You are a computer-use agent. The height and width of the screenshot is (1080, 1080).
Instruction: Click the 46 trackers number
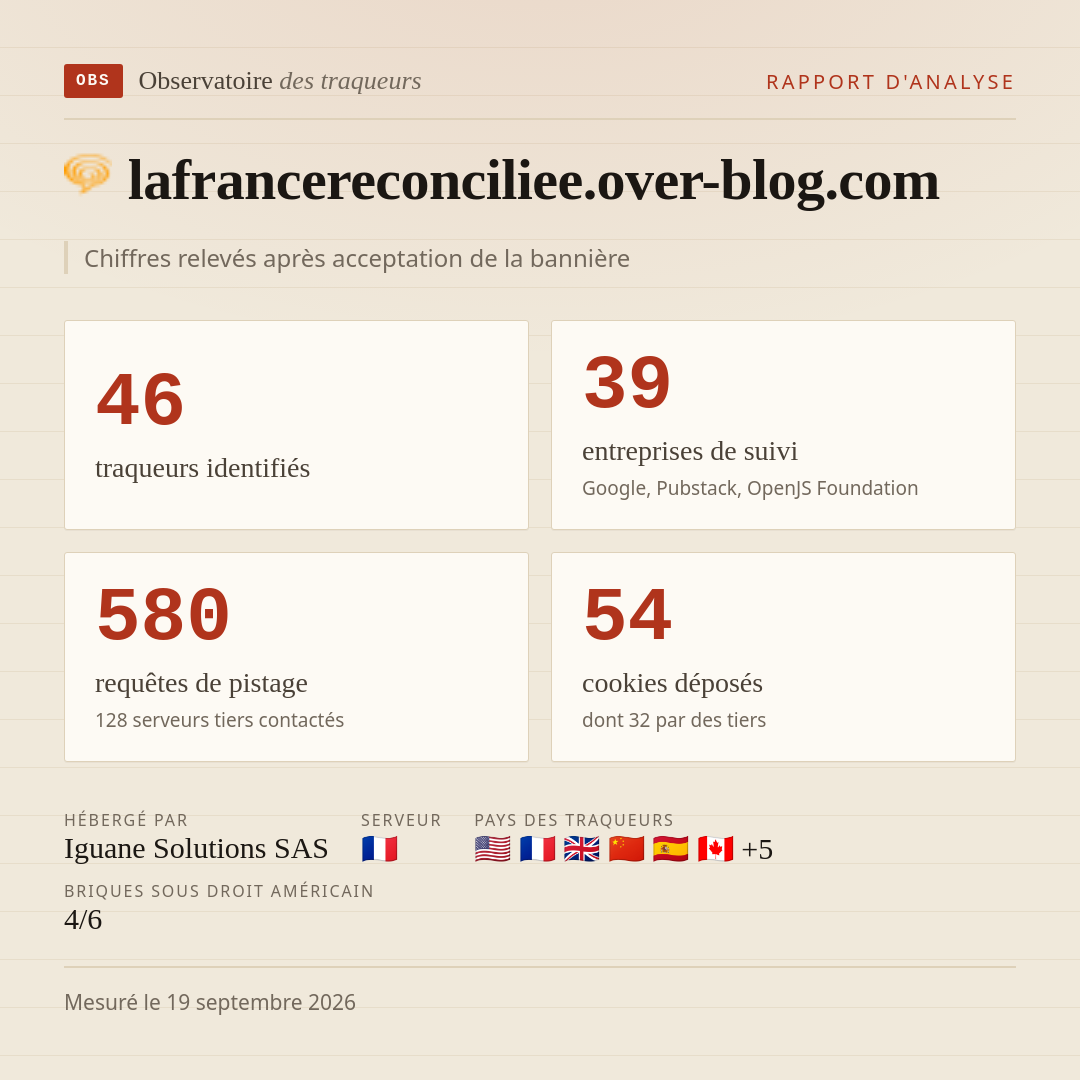[141, 399]
